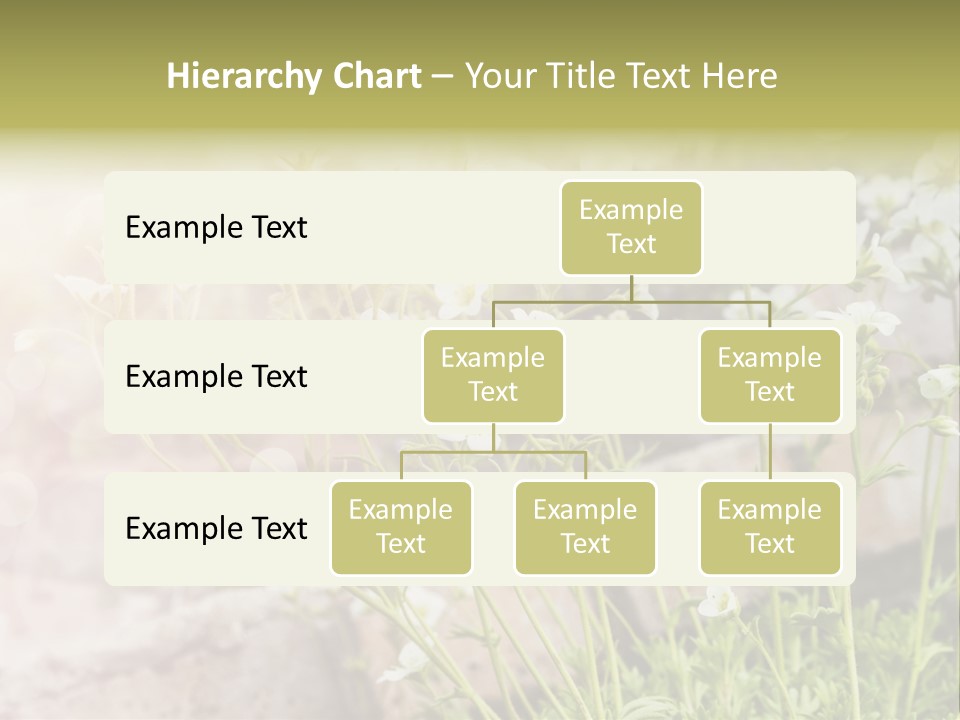Select the rightmost box in the bottom level
The height and width of the screenshot is (720, 960).
(770, 527)
